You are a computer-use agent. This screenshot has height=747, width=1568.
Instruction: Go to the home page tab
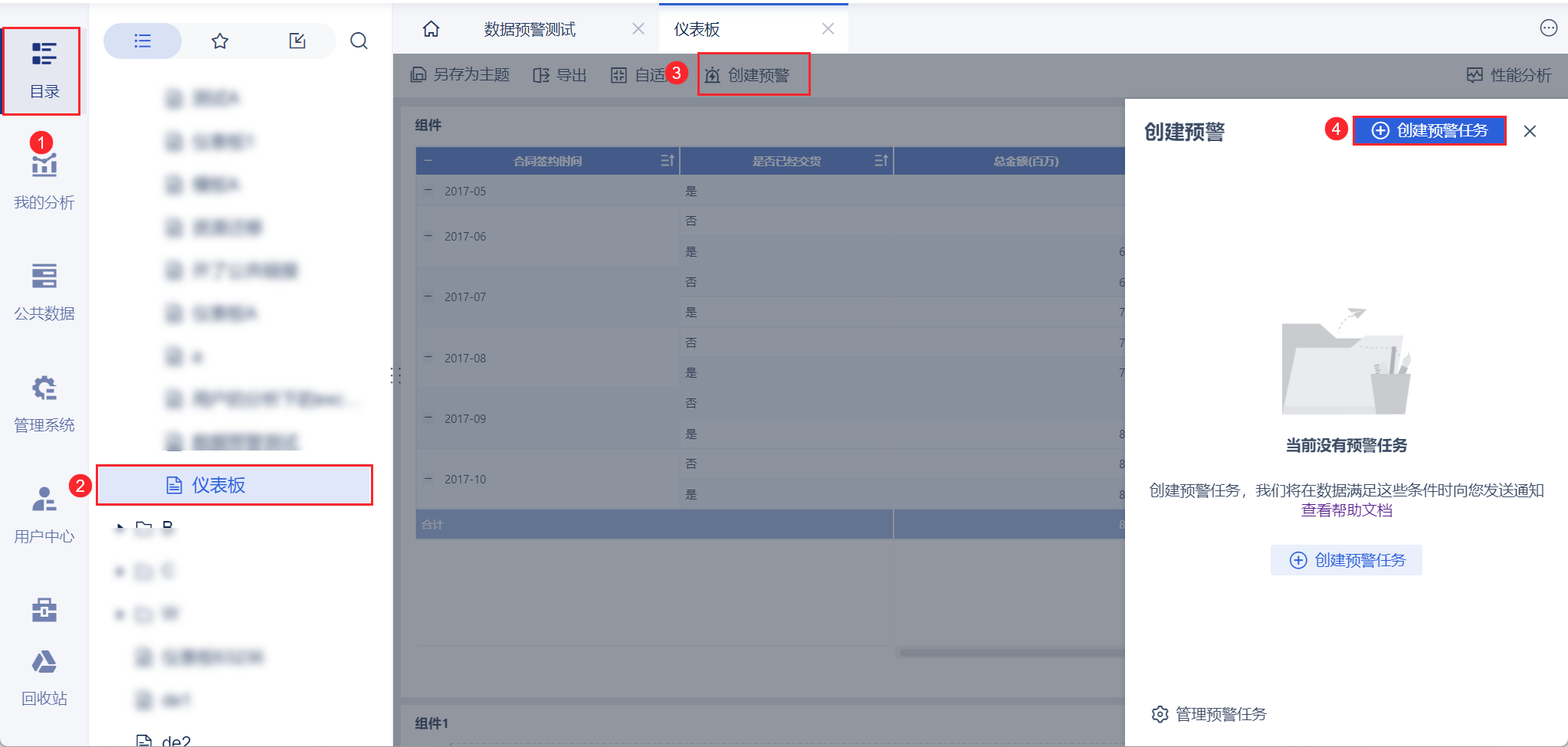coord(431,29)
